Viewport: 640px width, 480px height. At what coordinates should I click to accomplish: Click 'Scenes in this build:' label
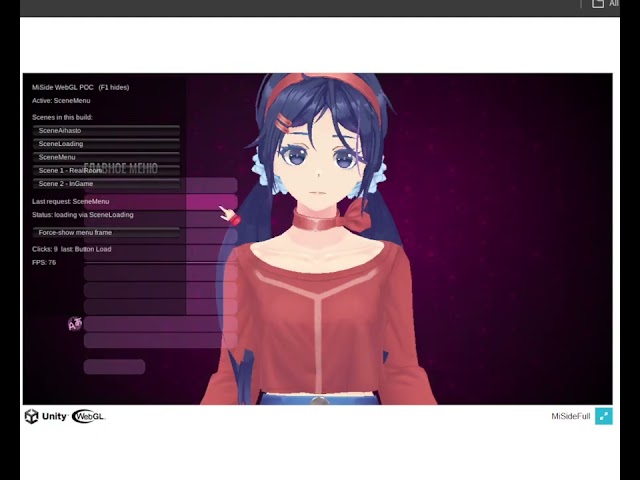click(62, 117)
